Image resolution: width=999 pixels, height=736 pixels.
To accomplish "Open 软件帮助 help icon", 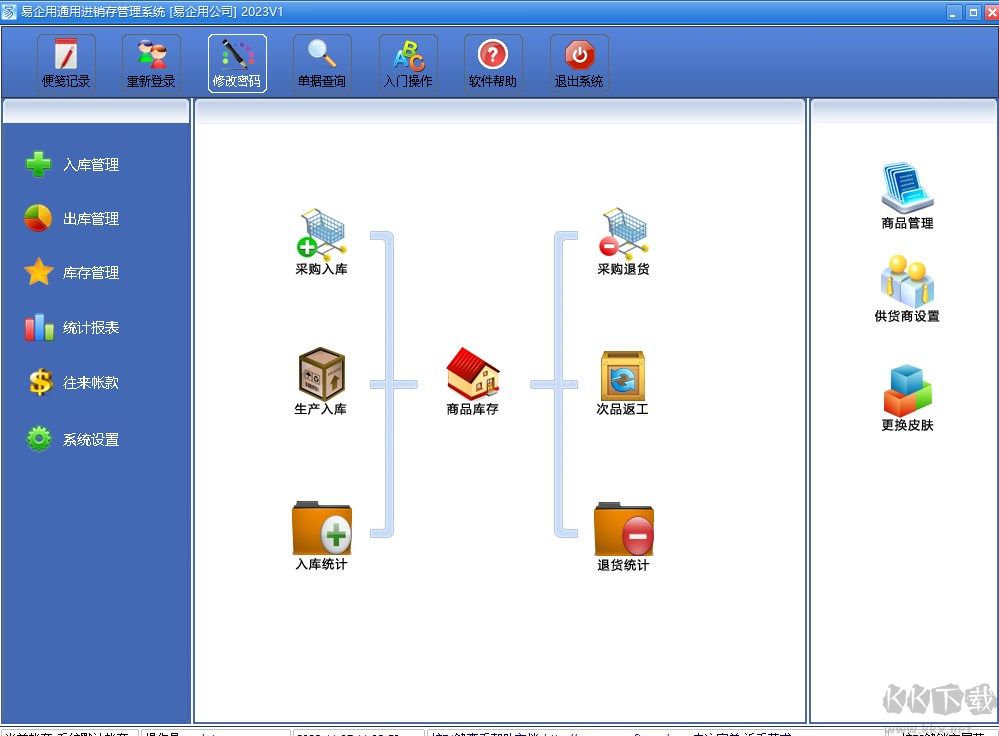I will click(494, 62).
